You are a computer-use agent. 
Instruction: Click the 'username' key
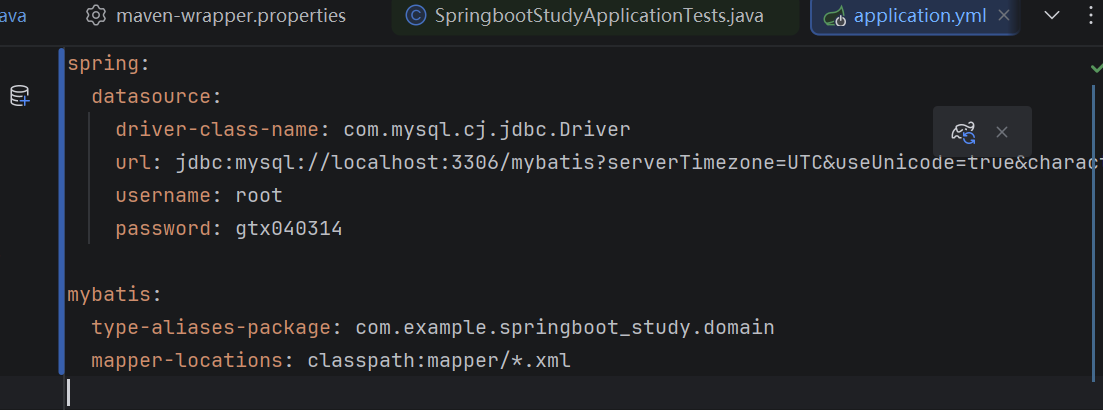163,196
